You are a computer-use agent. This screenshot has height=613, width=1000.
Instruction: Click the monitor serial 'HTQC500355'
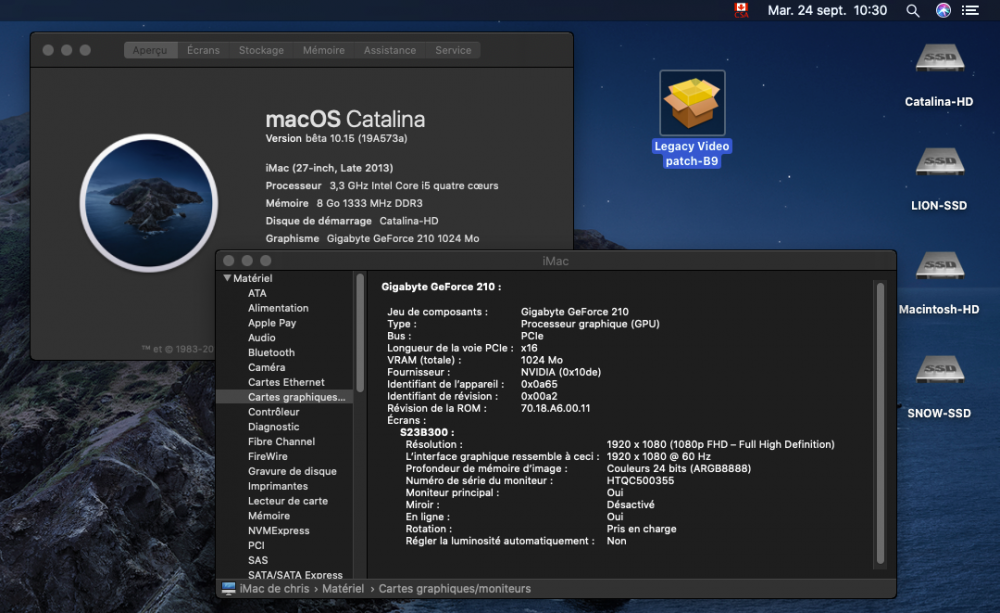[x=640, y=481]
